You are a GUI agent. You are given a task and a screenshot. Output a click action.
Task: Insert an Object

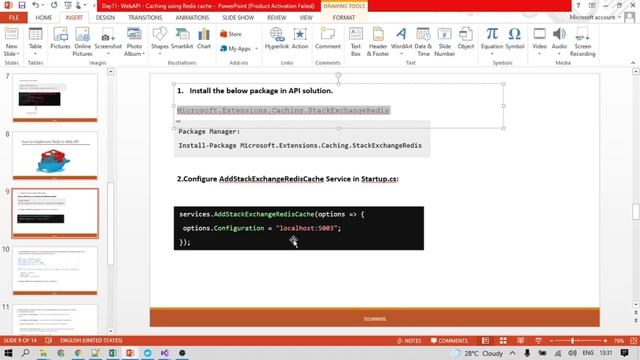click(466, 39)
